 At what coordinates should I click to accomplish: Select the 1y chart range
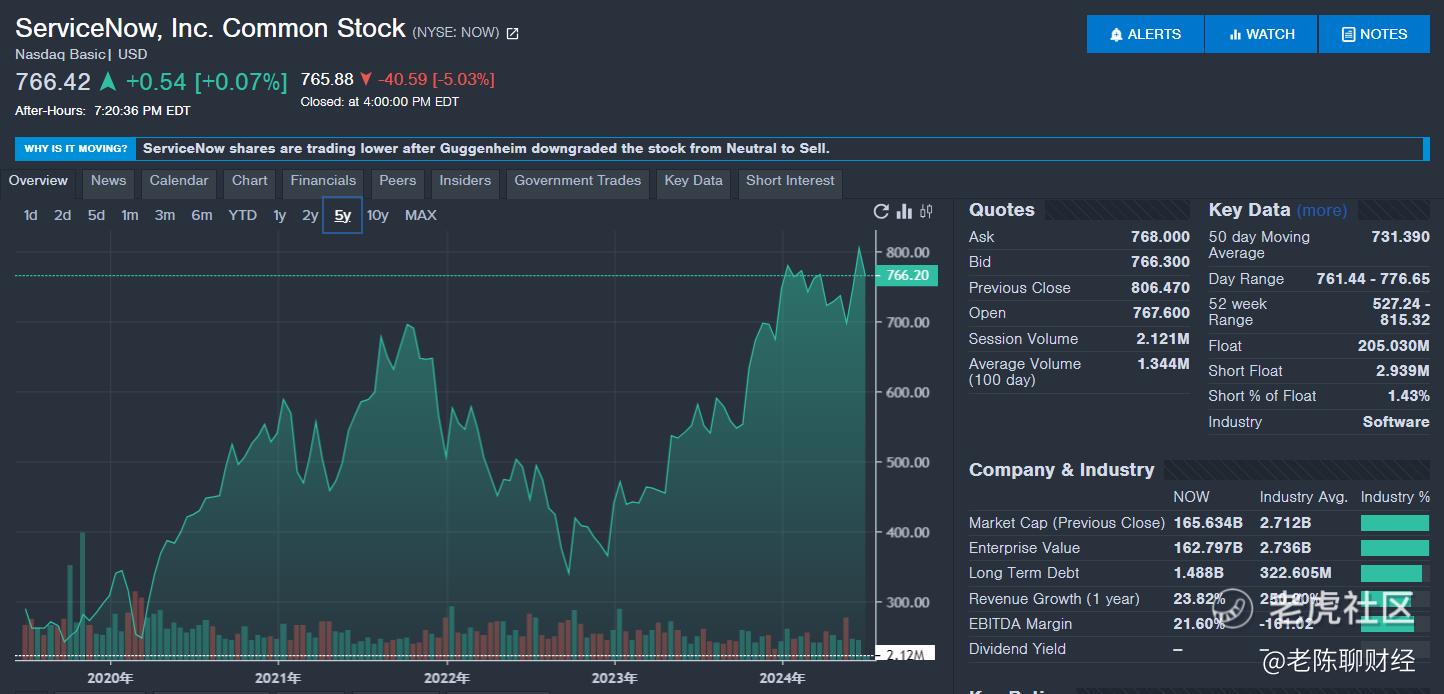280,215
